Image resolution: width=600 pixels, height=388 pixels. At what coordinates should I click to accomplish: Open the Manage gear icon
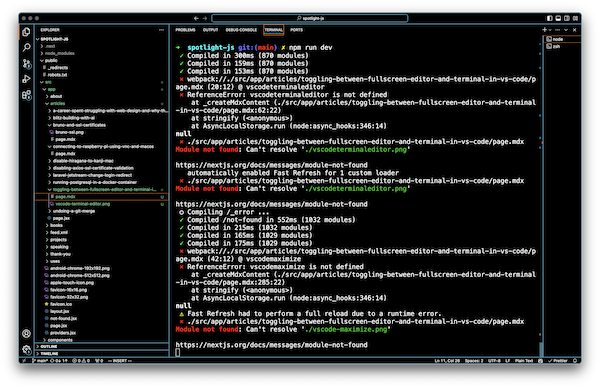coord(26,349)
